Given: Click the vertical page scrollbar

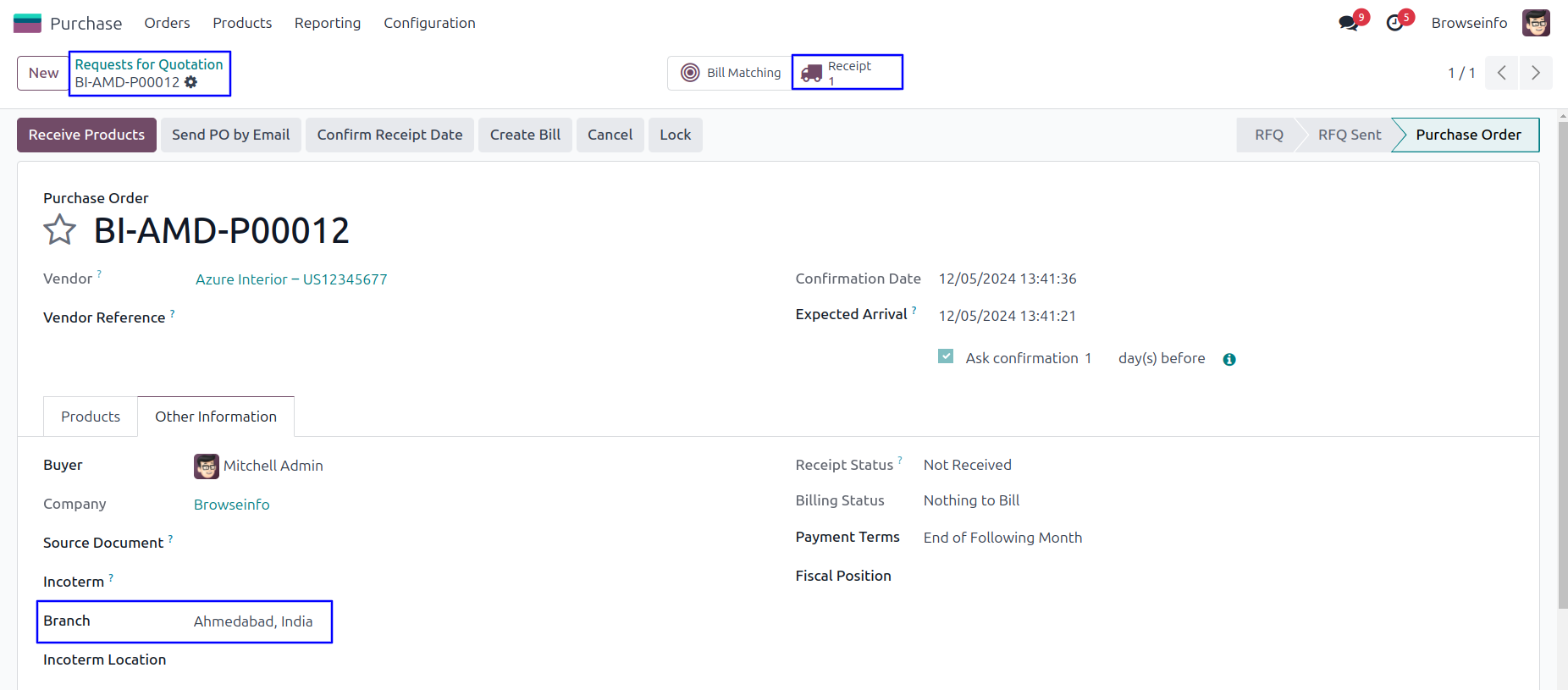Looking at the screenshot, I should pyautogui.click(x=1563, y=364).
